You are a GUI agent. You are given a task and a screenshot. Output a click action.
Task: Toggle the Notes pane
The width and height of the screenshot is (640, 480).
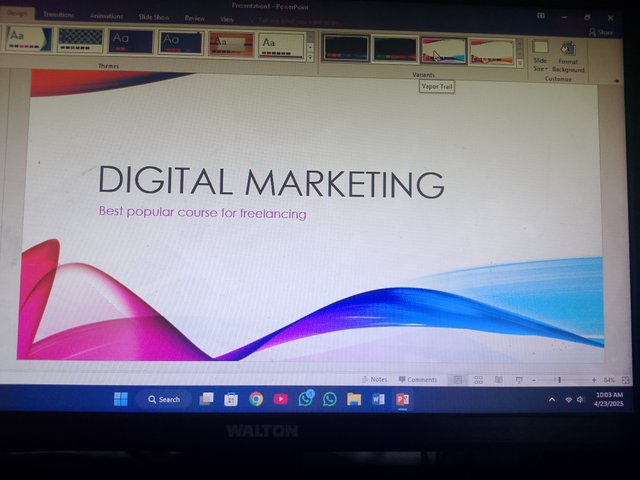(x=374, y=379)
